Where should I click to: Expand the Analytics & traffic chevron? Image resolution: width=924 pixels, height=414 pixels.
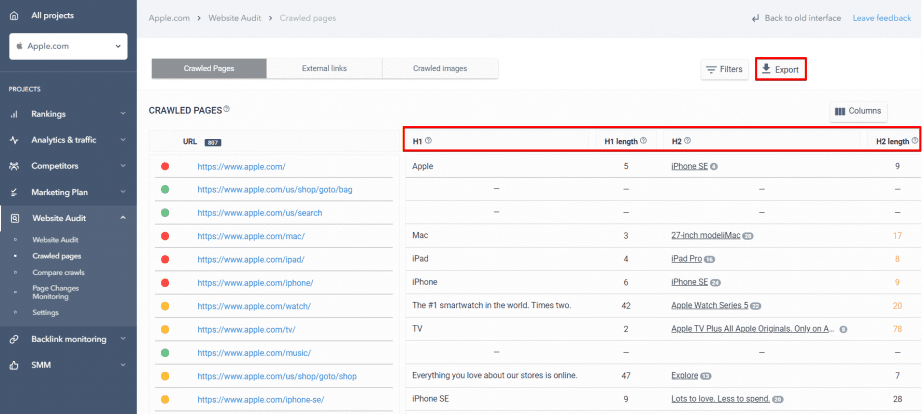[123, 140]
